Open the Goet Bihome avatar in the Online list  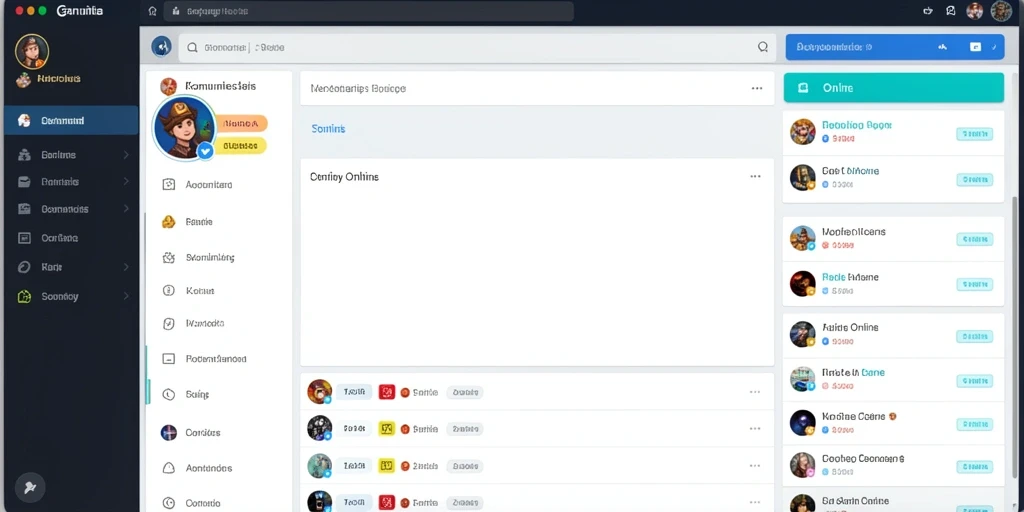pos(803,177)
